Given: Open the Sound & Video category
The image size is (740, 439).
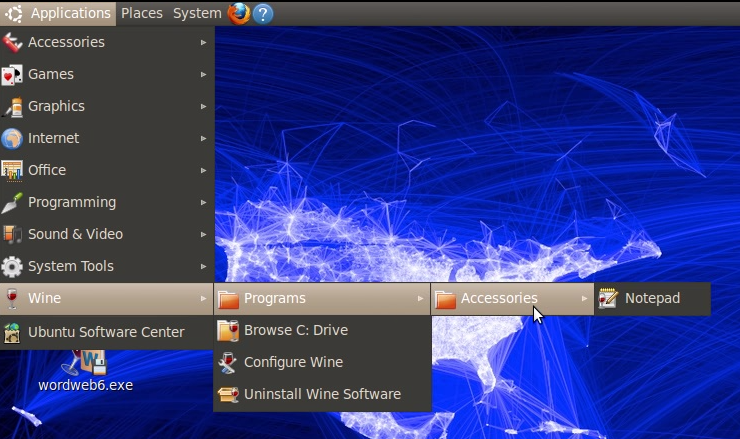Looking at the screenshot, I should (x=107, y=234).
